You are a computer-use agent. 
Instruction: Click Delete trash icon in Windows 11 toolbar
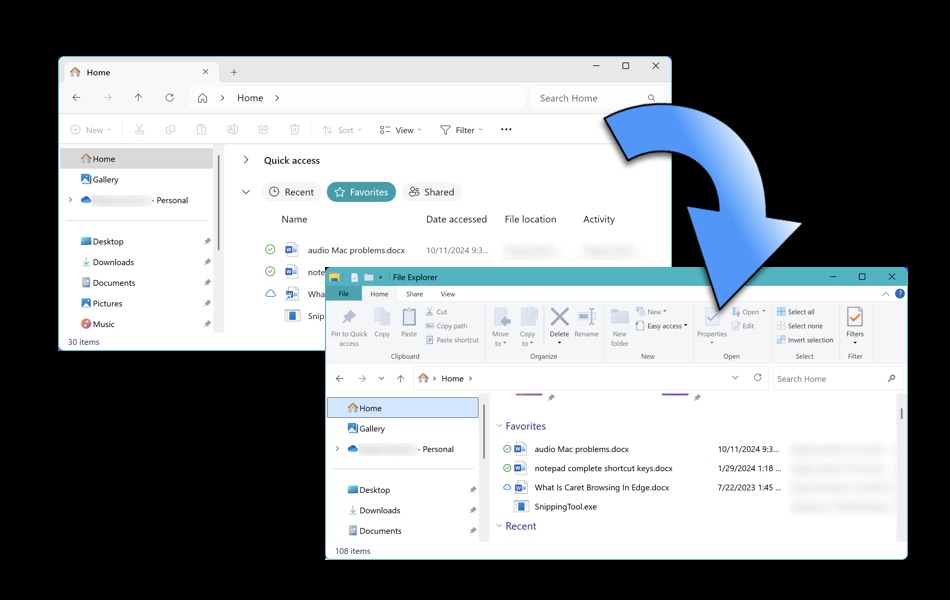[x=294, y=130]
